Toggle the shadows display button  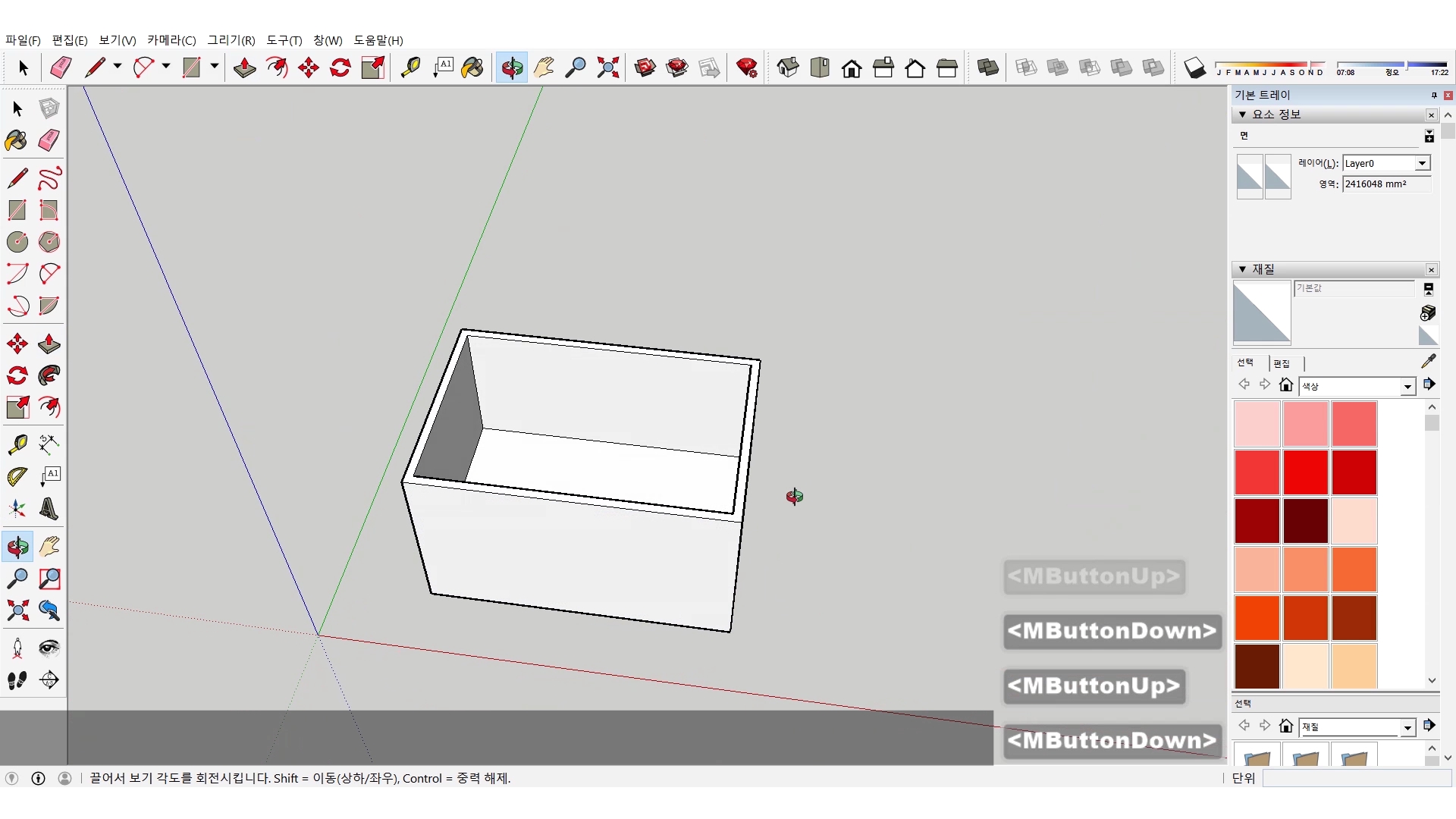(1194, 68)
